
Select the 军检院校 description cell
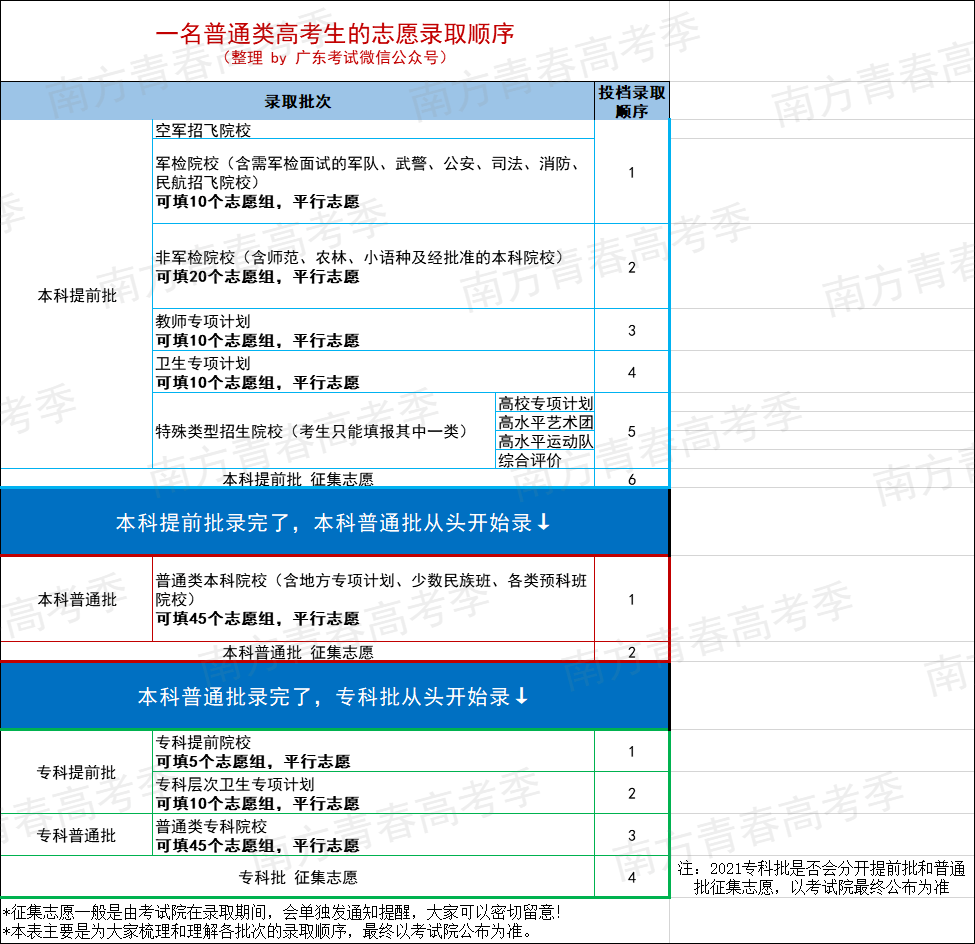click(373, 181)
